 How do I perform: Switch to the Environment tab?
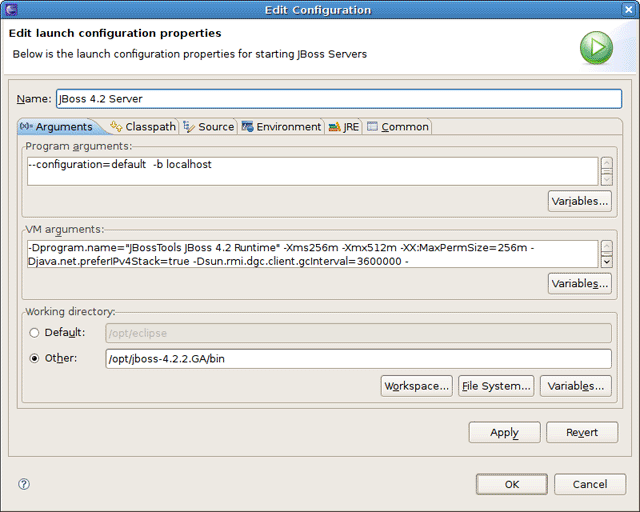[x=282, y=127]
